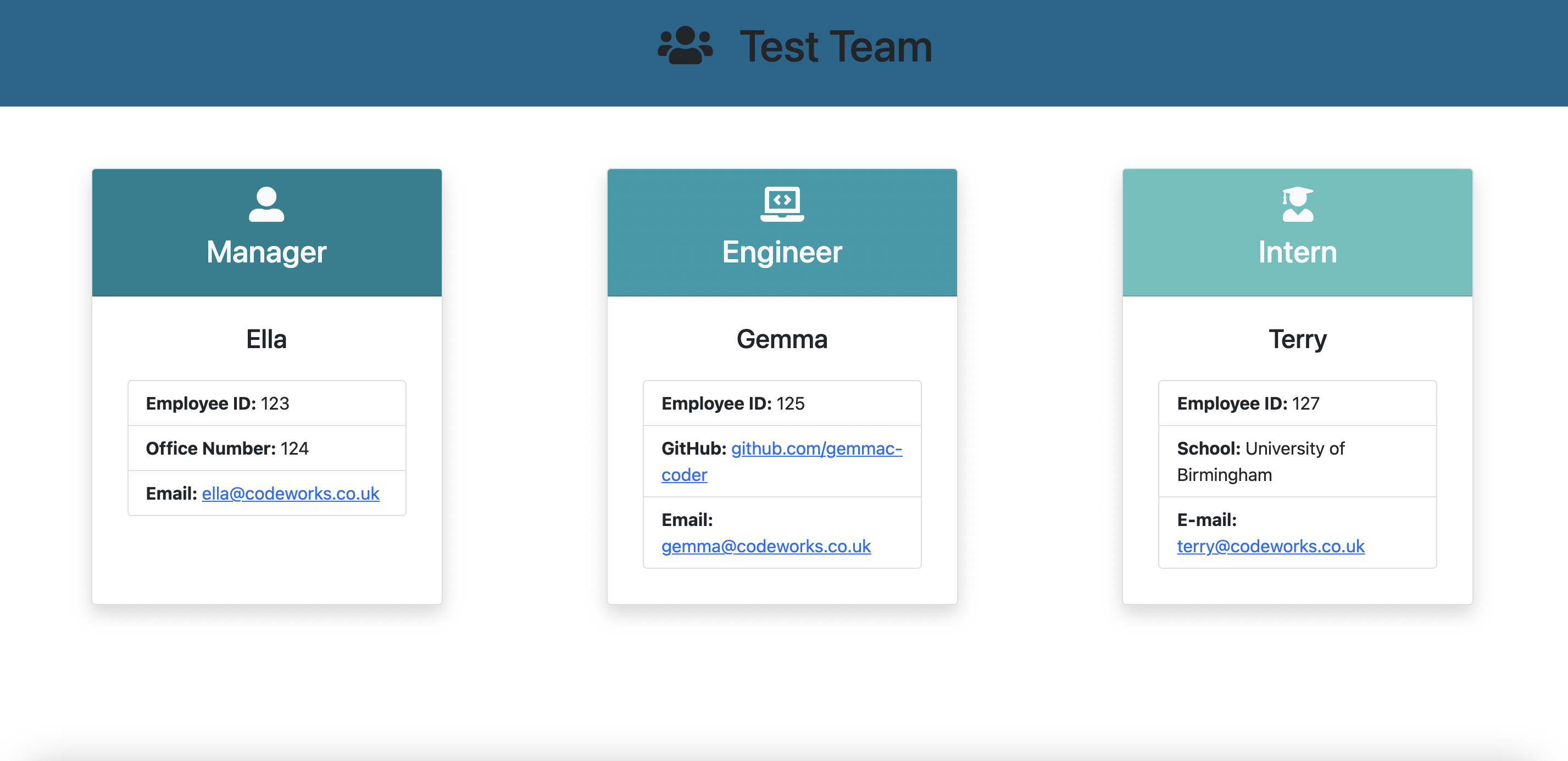This screenshot has width=1568, height=761.
Task: Click the Engineer card heading
Action: coord(782,252)
